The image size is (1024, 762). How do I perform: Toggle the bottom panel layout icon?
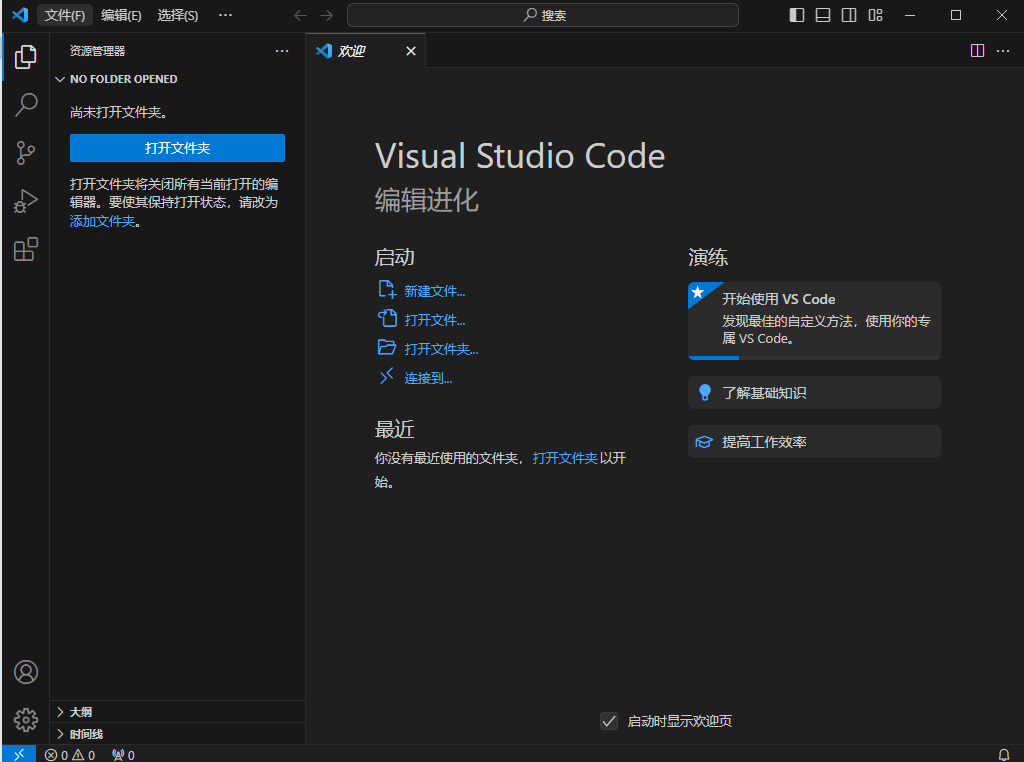point(823,15)
